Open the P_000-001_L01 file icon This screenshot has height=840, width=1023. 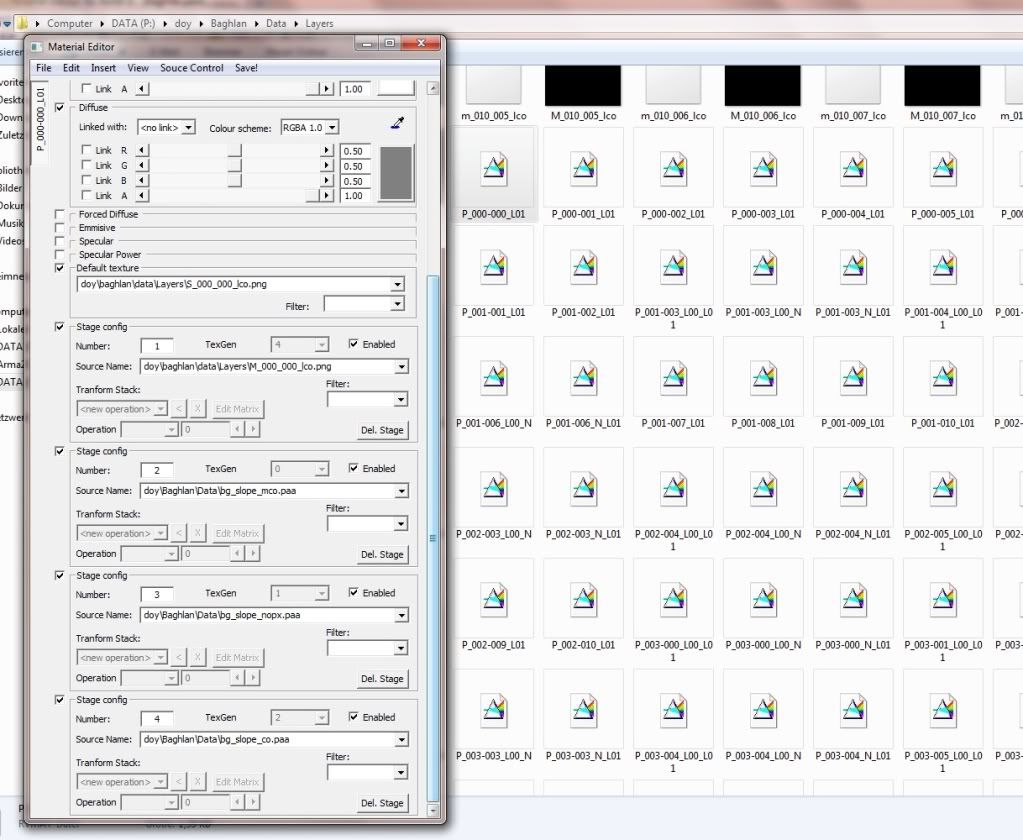584,170
